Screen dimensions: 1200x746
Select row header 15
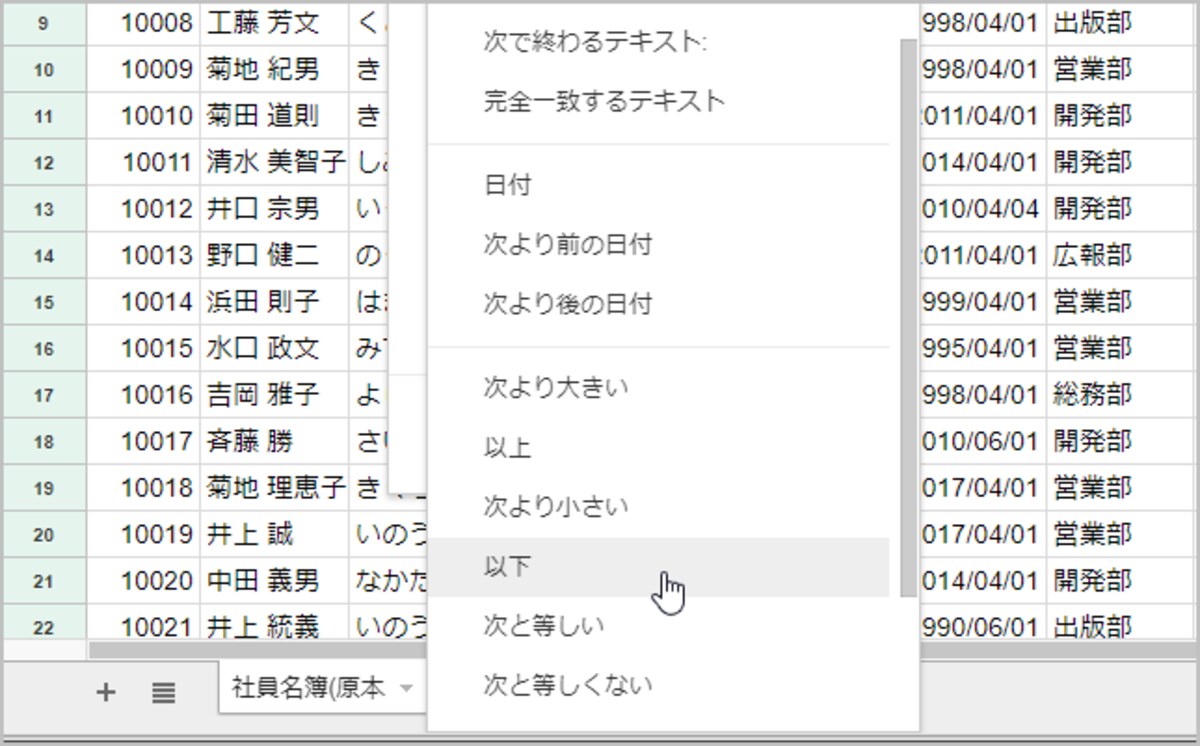[44, 302]
